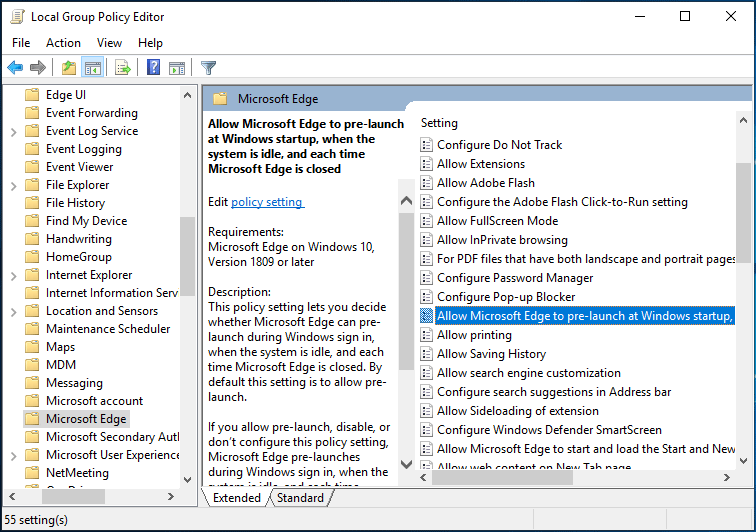Click the policy setting link
756x532 pixels.
(267, 202)
